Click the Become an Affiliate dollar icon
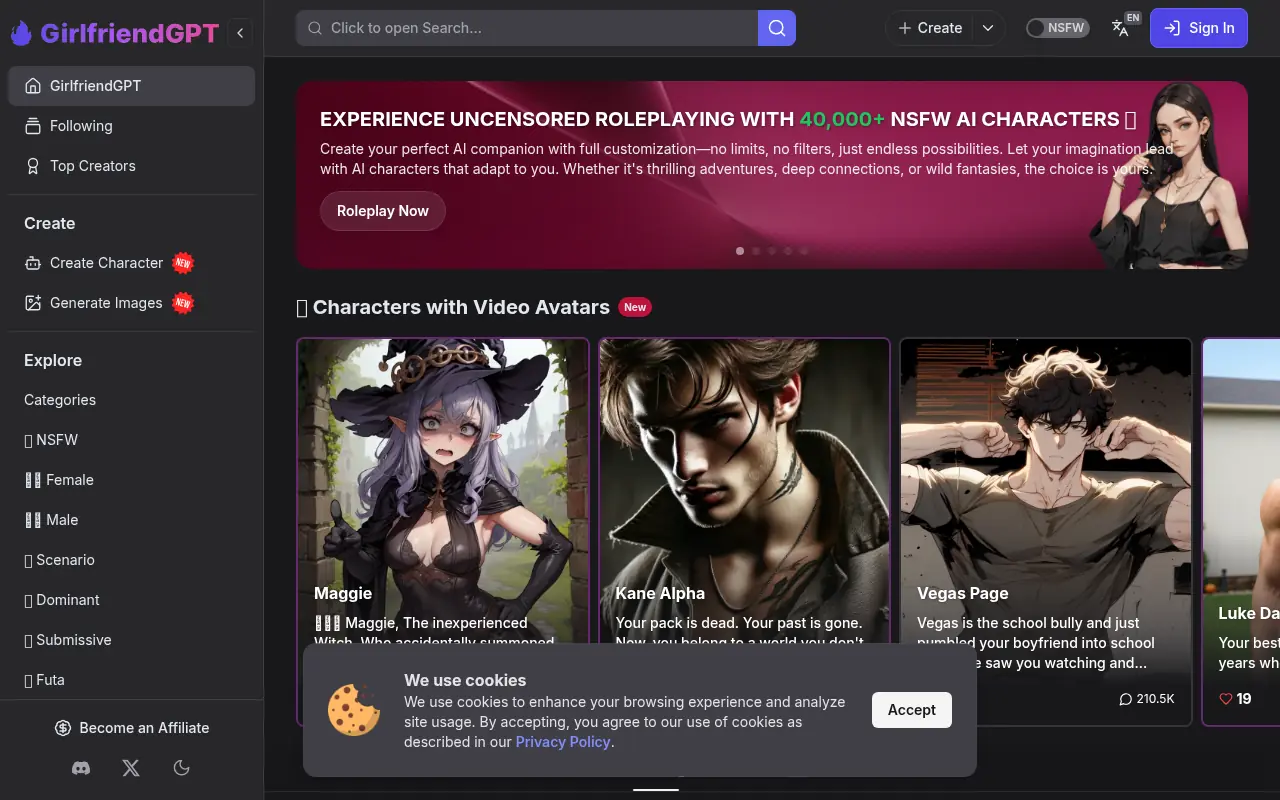 63,728
